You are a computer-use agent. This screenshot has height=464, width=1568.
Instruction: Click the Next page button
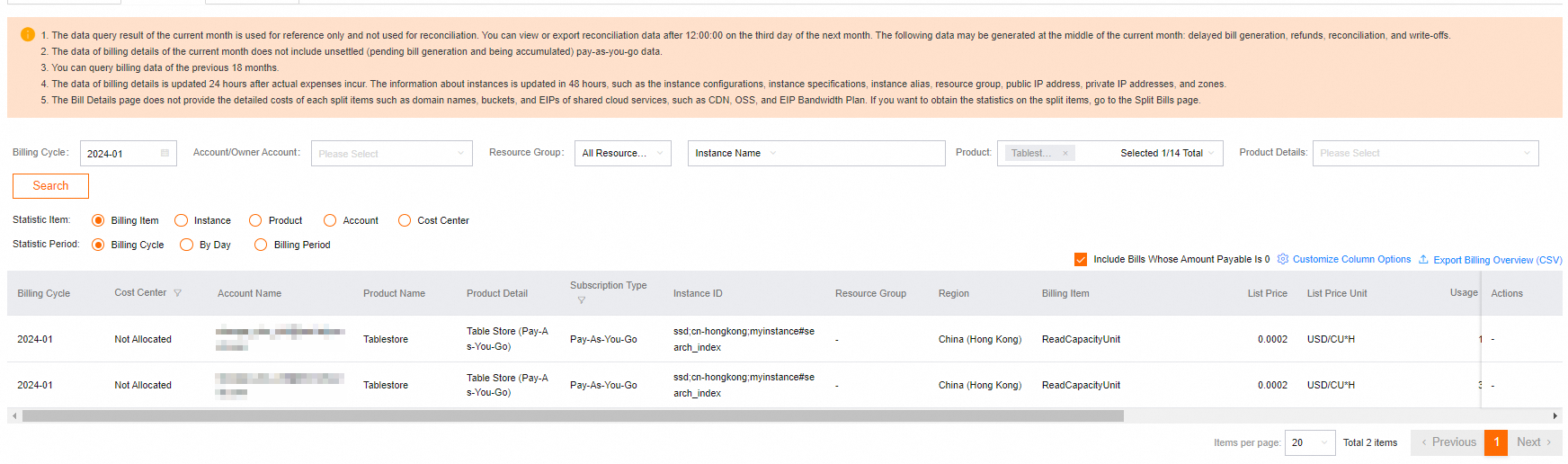point(1534,442)
